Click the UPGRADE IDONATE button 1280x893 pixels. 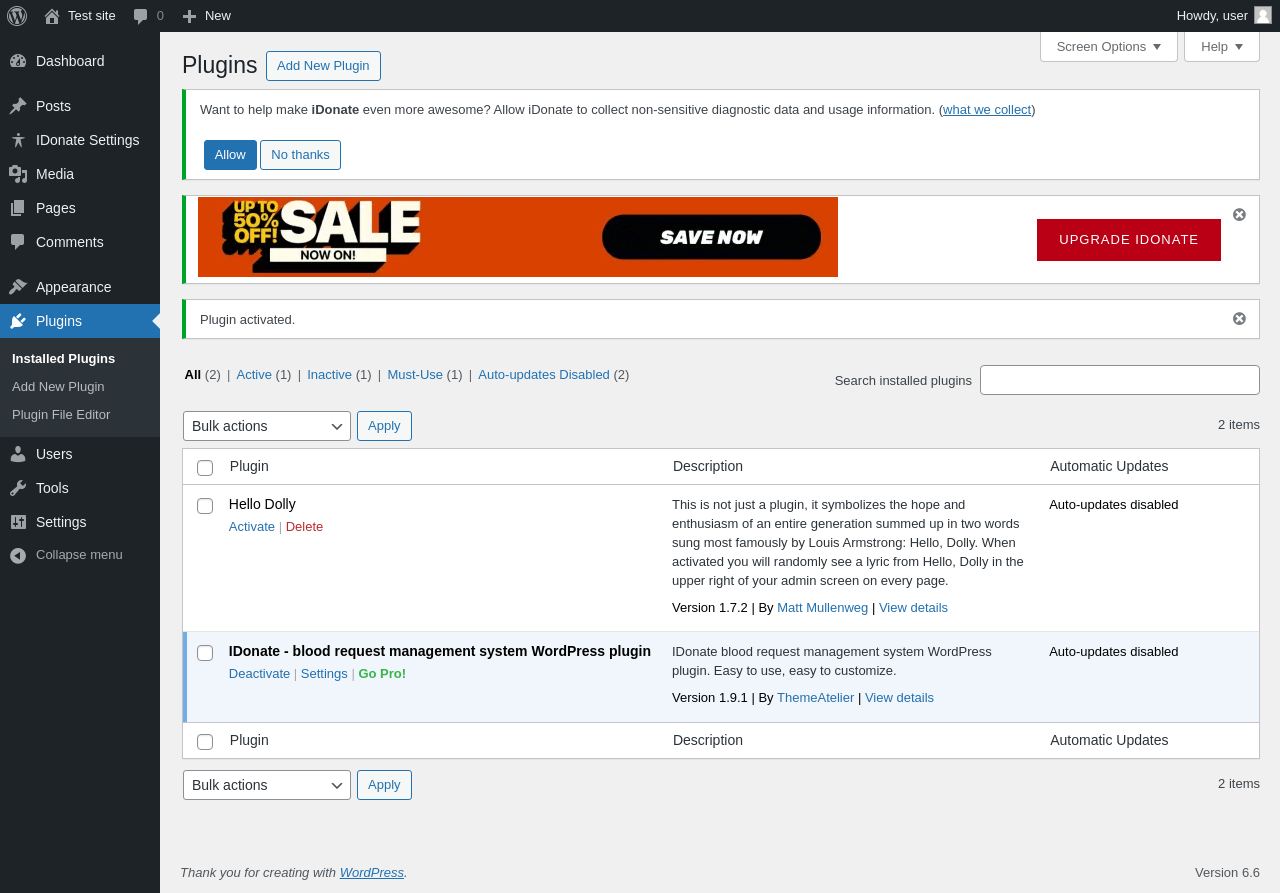pos(1129,240)
